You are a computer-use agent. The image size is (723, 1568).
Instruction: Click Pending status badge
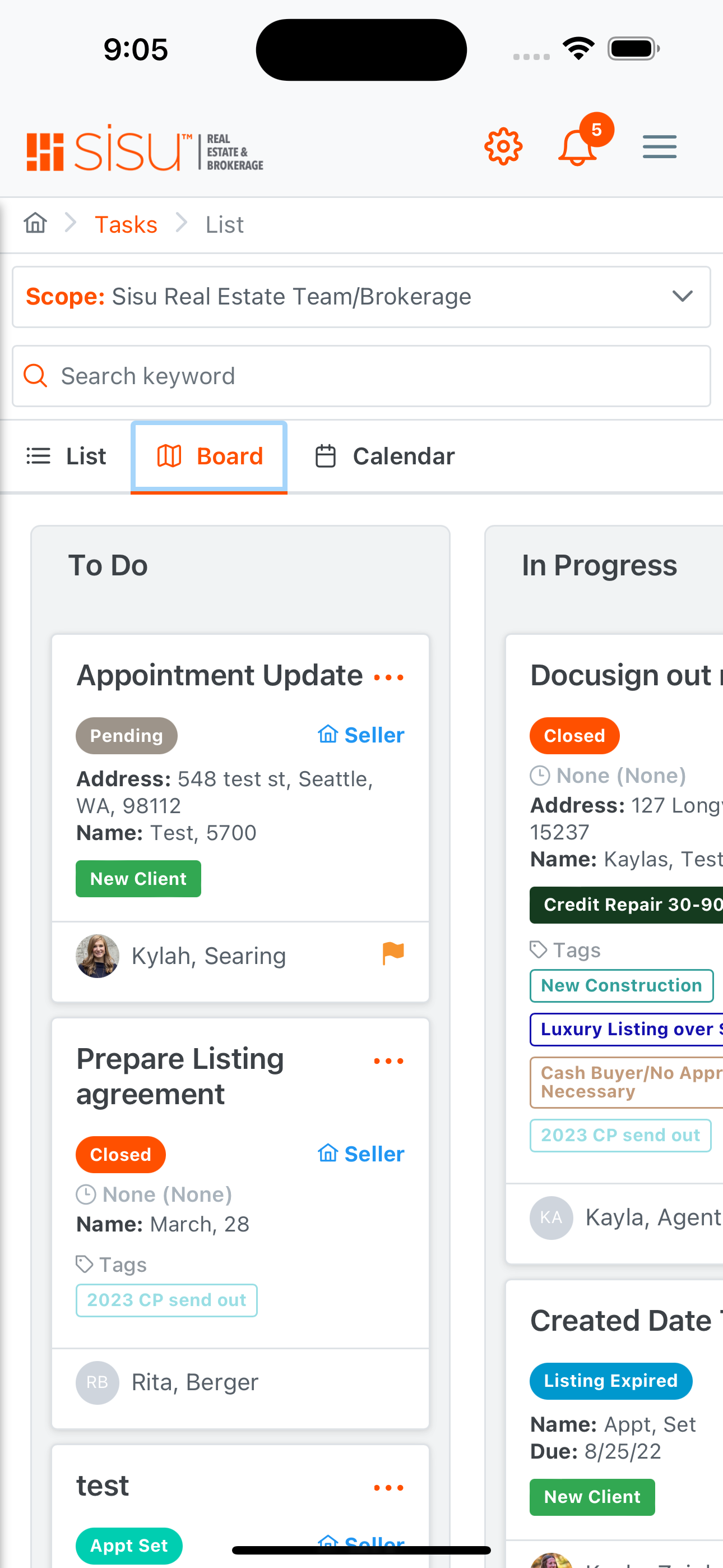(x=127, y=736)
